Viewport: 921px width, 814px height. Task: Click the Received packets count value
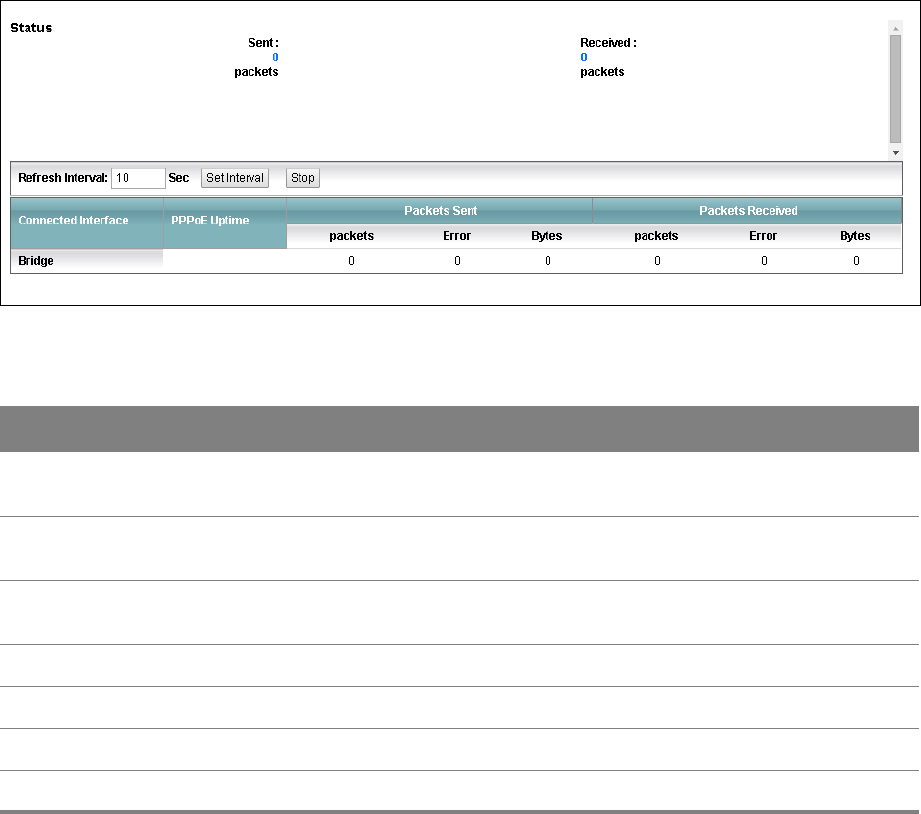584,57
